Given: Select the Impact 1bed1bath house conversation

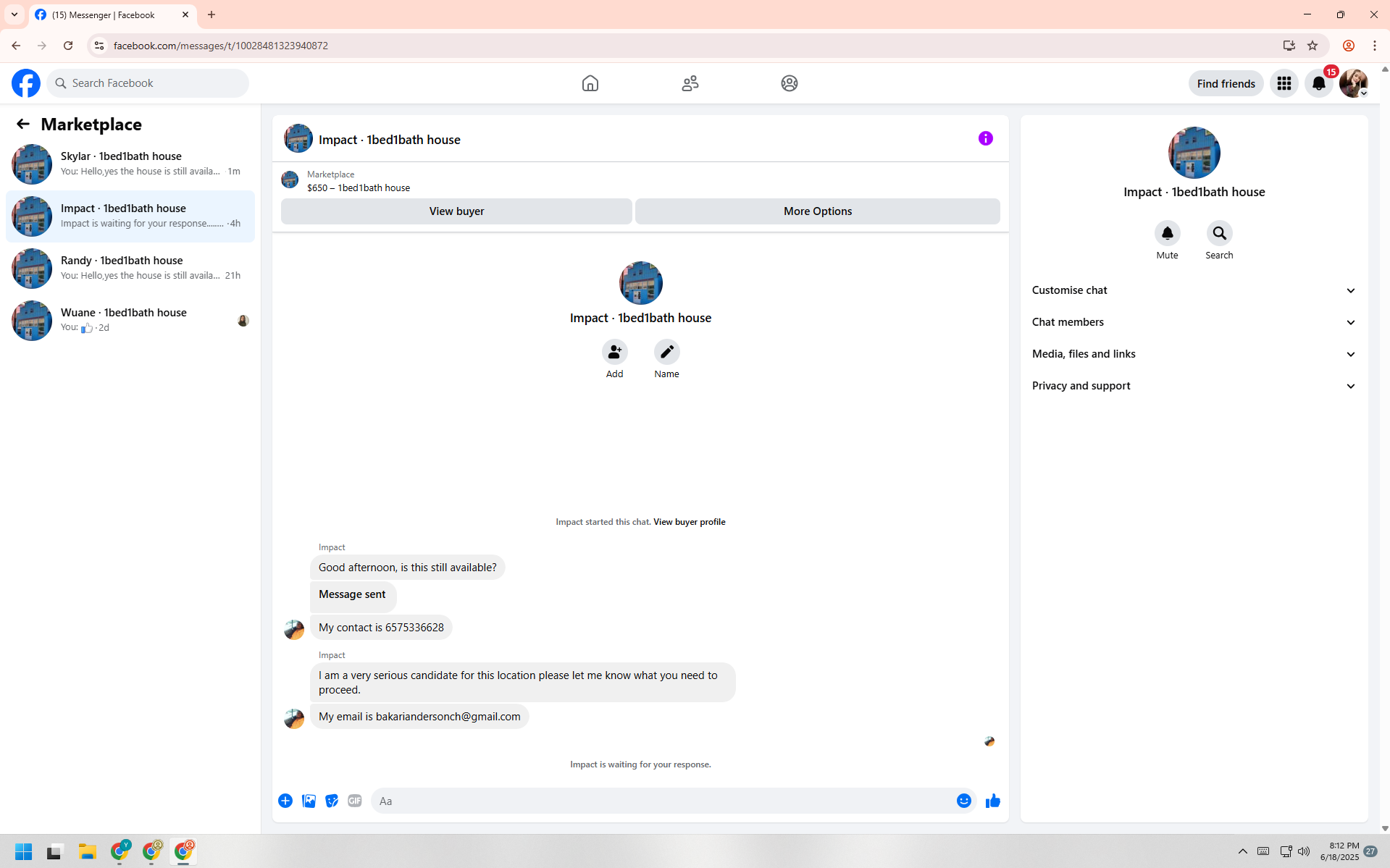Looking at the screenshot, I should (130, 216).
